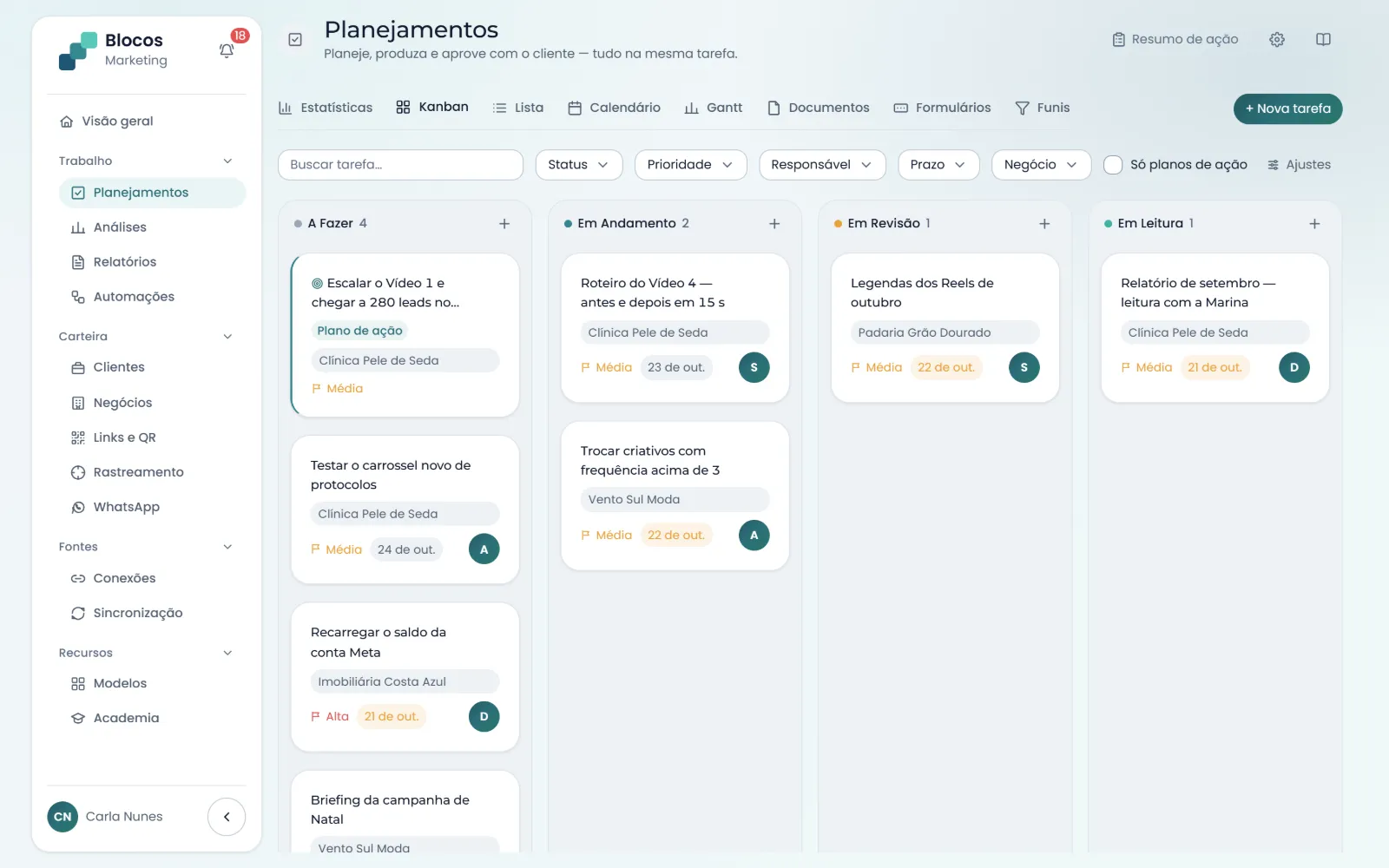Open the settings gear icon

point(1277,39)
